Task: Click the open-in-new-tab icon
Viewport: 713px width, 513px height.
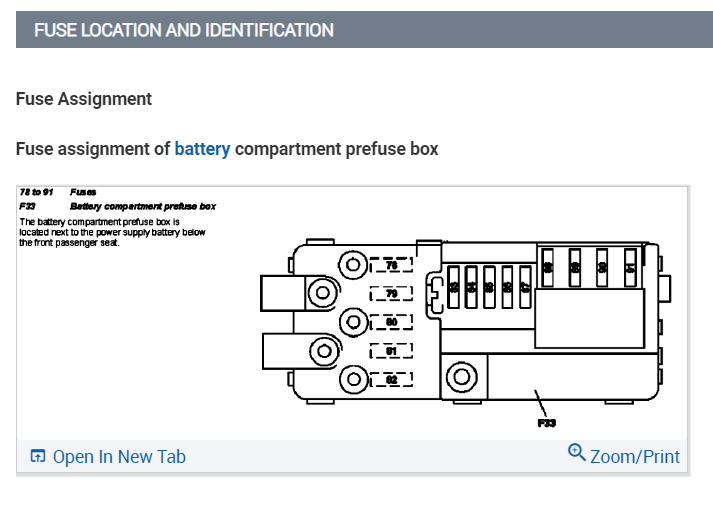Action: (38, 456)
